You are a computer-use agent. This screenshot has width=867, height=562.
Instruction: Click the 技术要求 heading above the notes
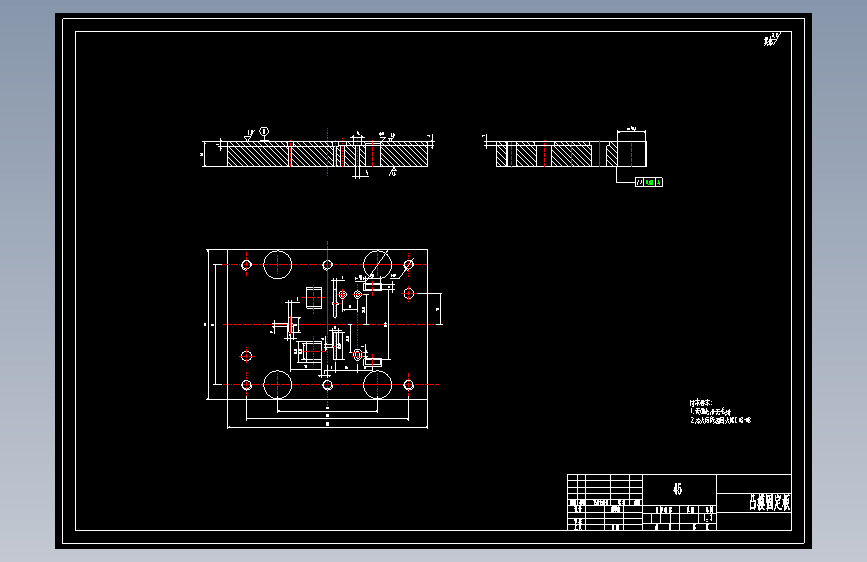tap(701, 403)
